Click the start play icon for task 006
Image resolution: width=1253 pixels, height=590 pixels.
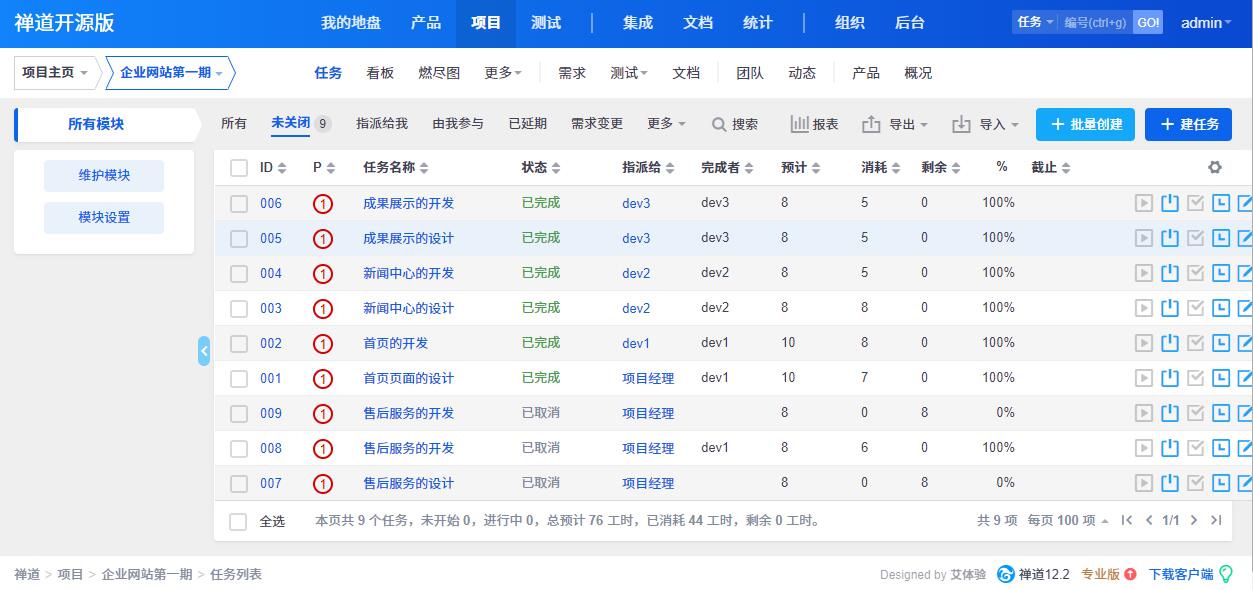pyautogui.click(x=1144, y=203)
